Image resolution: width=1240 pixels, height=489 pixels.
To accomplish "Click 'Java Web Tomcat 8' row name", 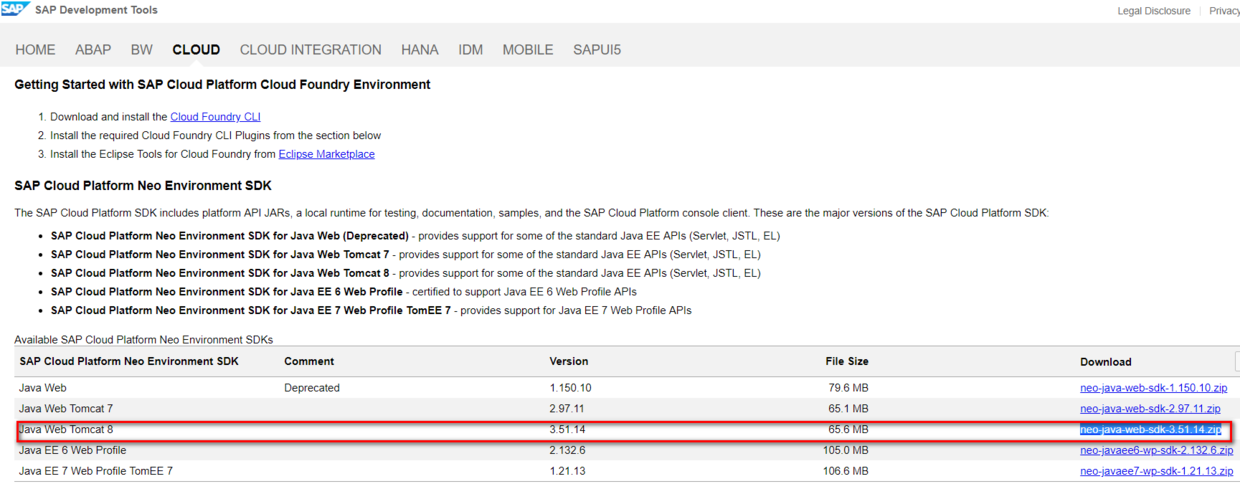I will [x=66, y=430].
